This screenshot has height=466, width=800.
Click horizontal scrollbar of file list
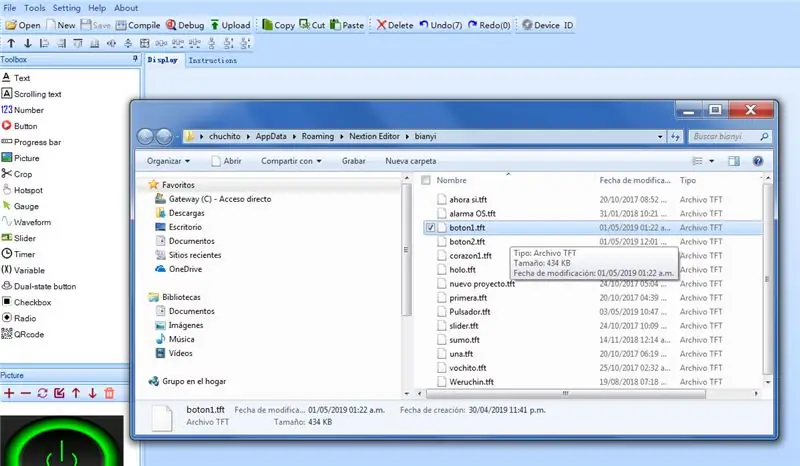pyautogui.click(x=565, y=394)
